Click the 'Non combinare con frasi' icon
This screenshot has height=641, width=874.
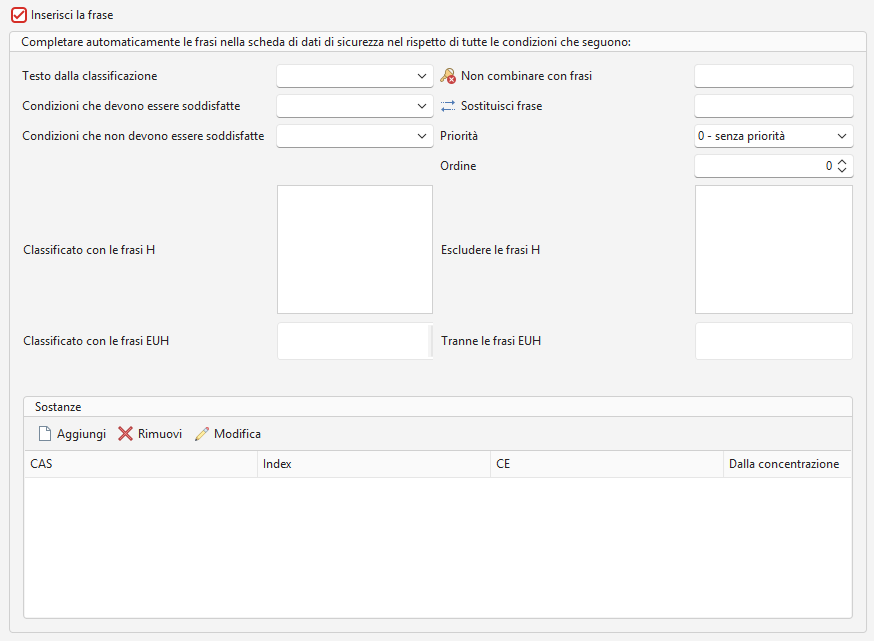(x=448, y=76)
